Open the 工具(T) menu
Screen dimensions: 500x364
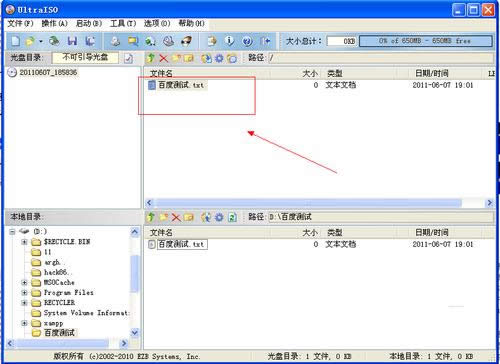(x=123, y=23)
